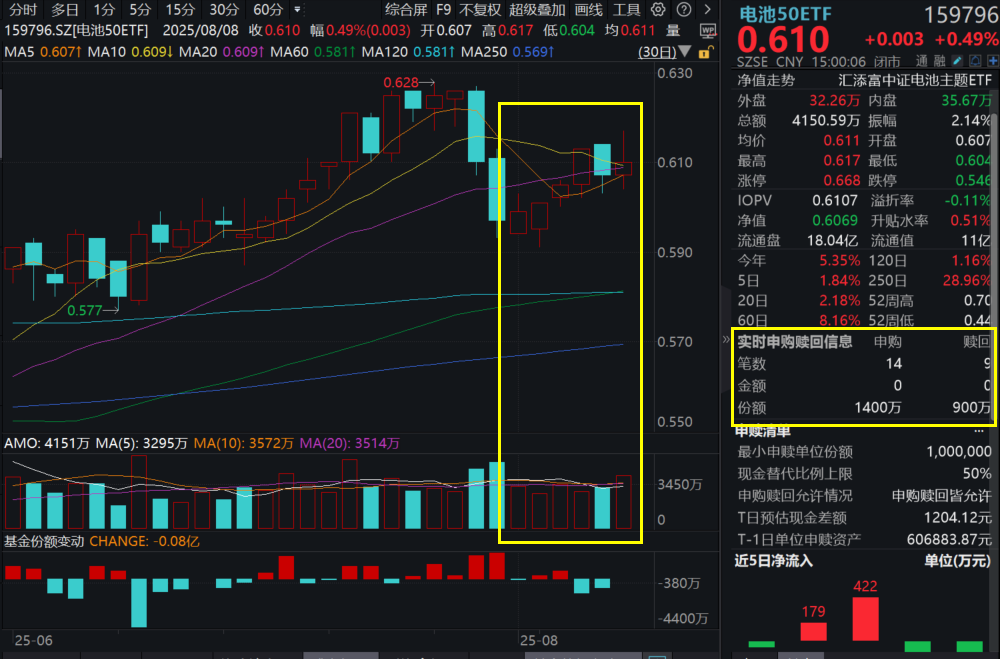1000x659 pixels.
Task: Toggle the orange padlock icon
Action: coord(706,51)
